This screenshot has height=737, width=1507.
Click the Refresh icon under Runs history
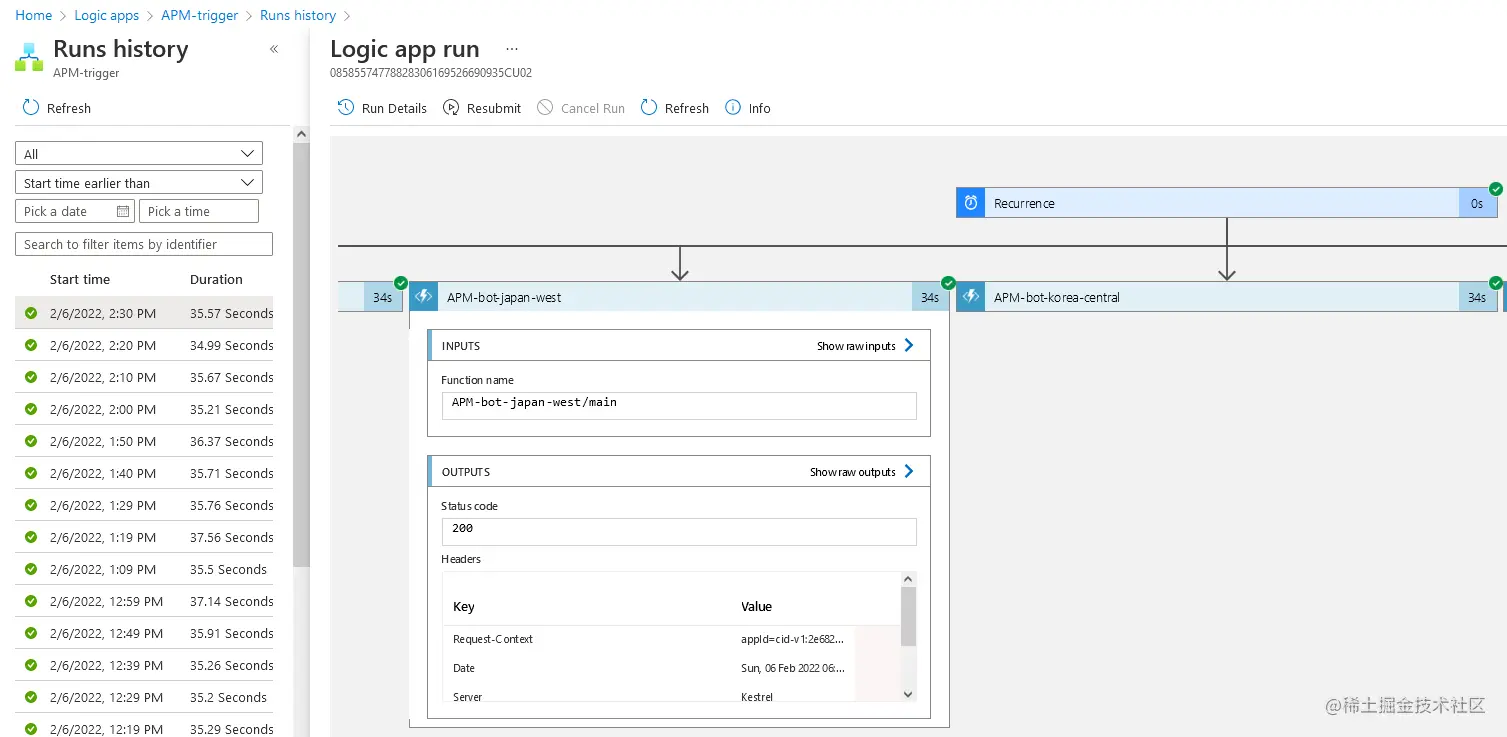[31, 108]
